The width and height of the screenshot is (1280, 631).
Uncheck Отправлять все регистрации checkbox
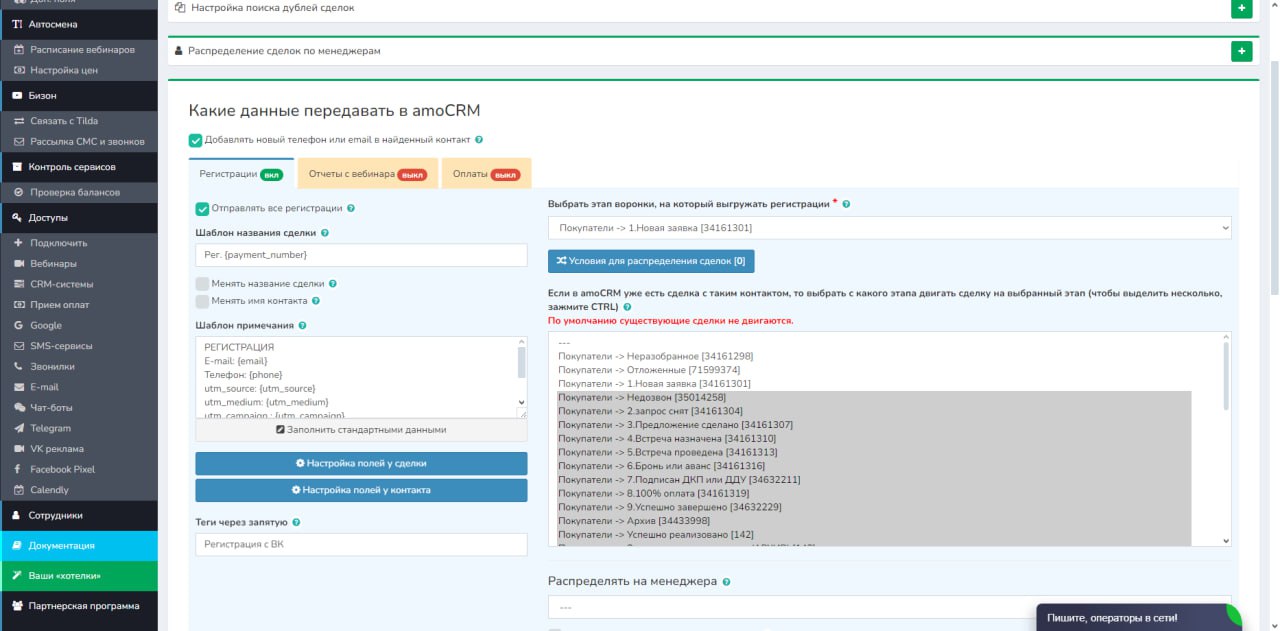(x=202, y=209)
